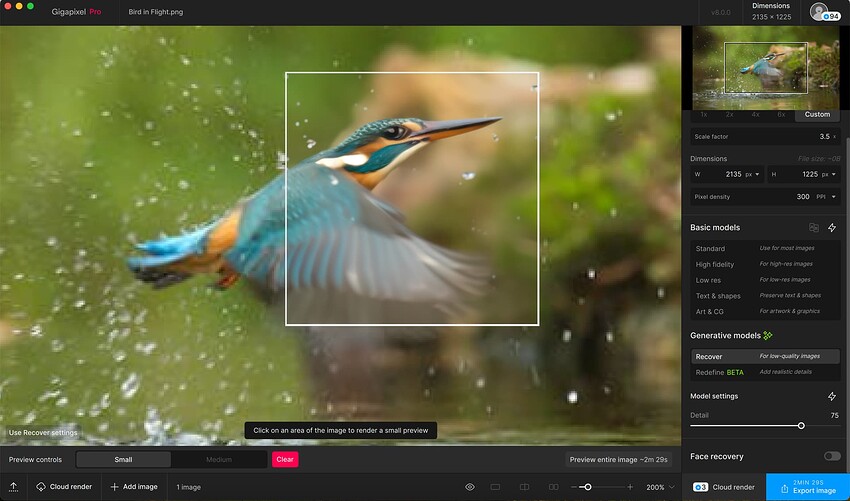Click the Basic models auto lightning icon
Screen dimensions: 850x501
[x=832, y=228]
